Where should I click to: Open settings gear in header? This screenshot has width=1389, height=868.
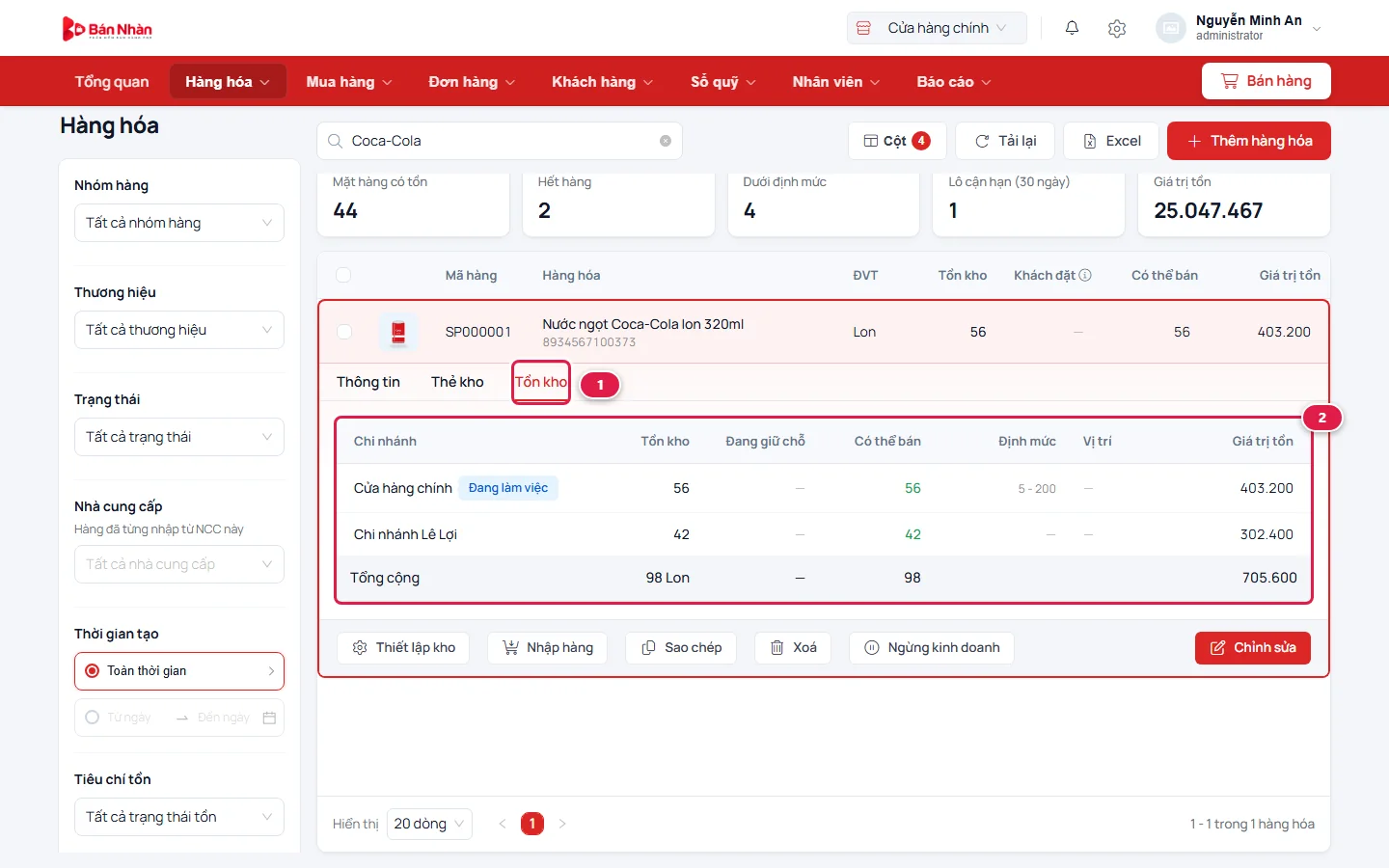click(1117, 29)
